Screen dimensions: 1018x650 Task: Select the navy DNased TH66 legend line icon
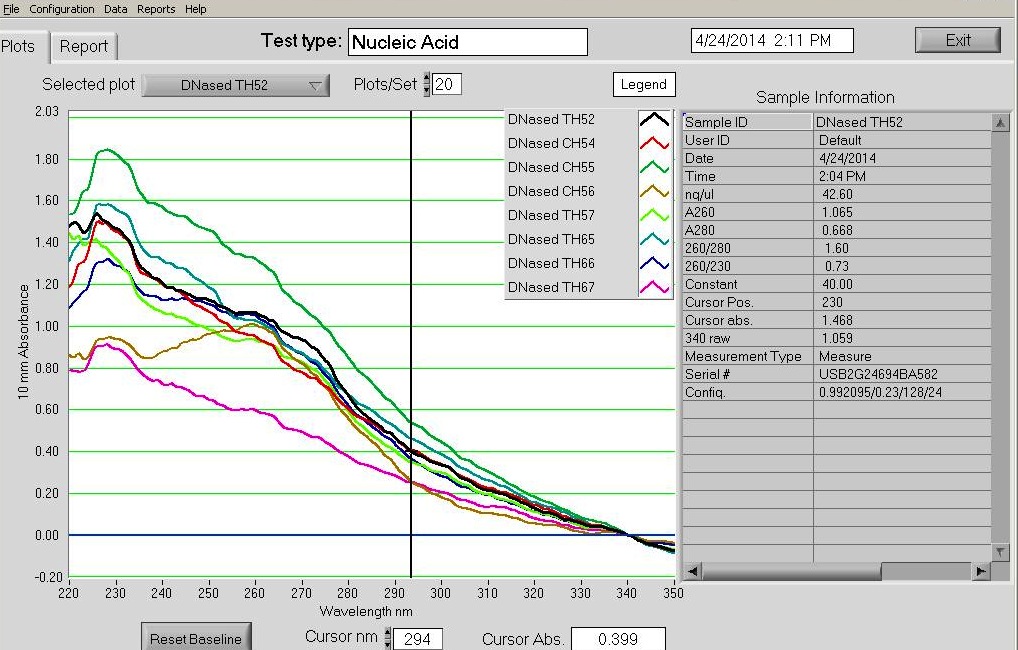[x=654, y=264]
